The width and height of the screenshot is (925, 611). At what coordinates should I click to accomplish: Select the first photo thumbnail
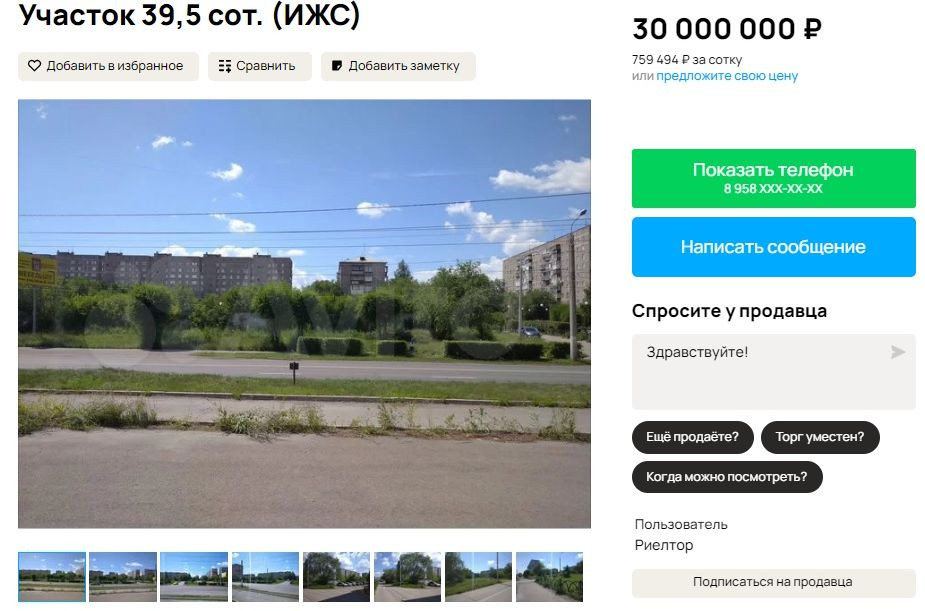(x=52, y=577)
